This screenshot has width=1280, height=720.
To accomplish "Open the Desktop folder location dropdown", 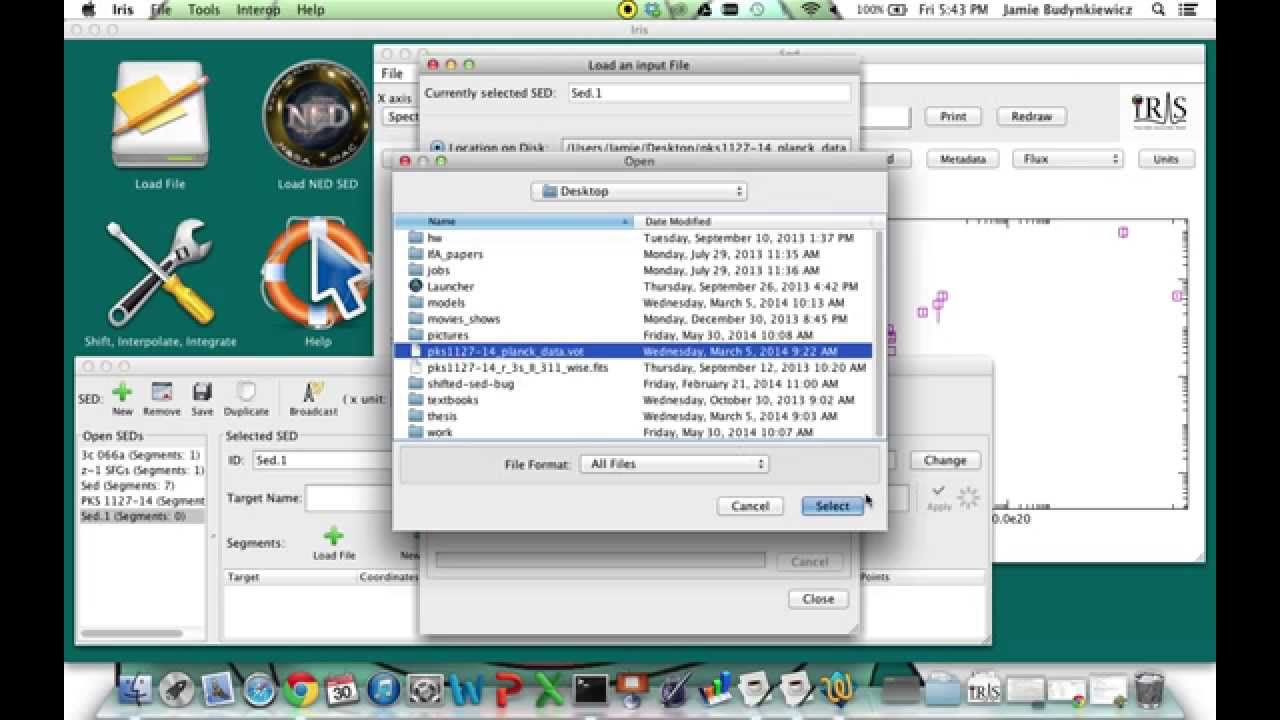I will click(639, 191).
